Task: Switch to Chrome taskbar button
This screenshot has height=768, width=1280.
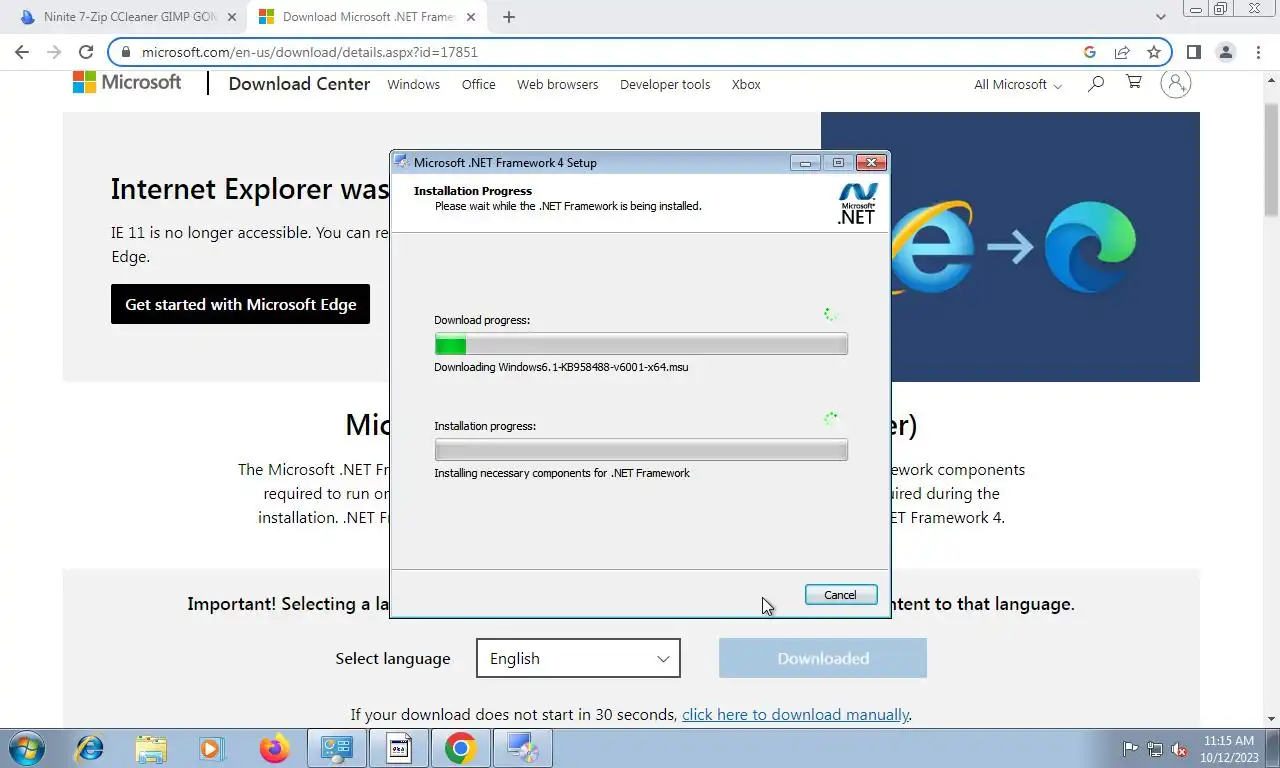Action: tap(460, 748)
